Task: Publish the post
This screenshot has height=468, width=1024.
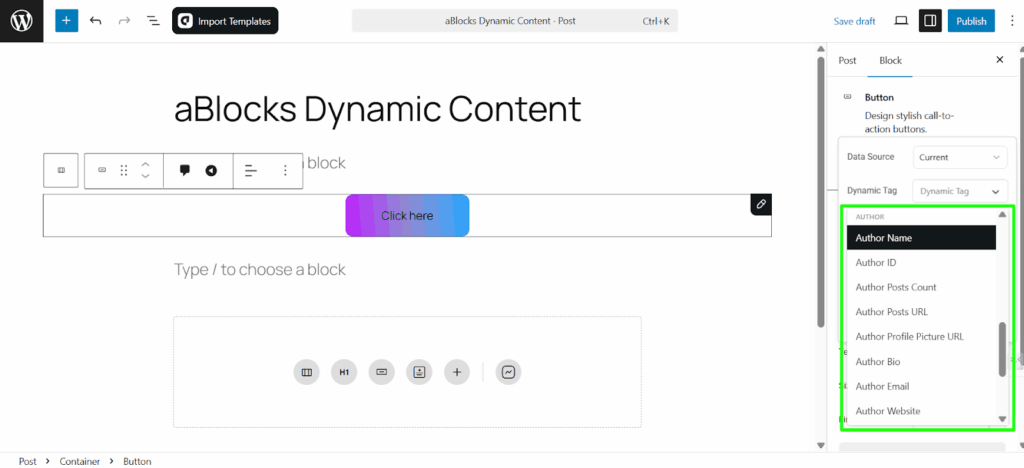Action: click(x=971, y=21)
